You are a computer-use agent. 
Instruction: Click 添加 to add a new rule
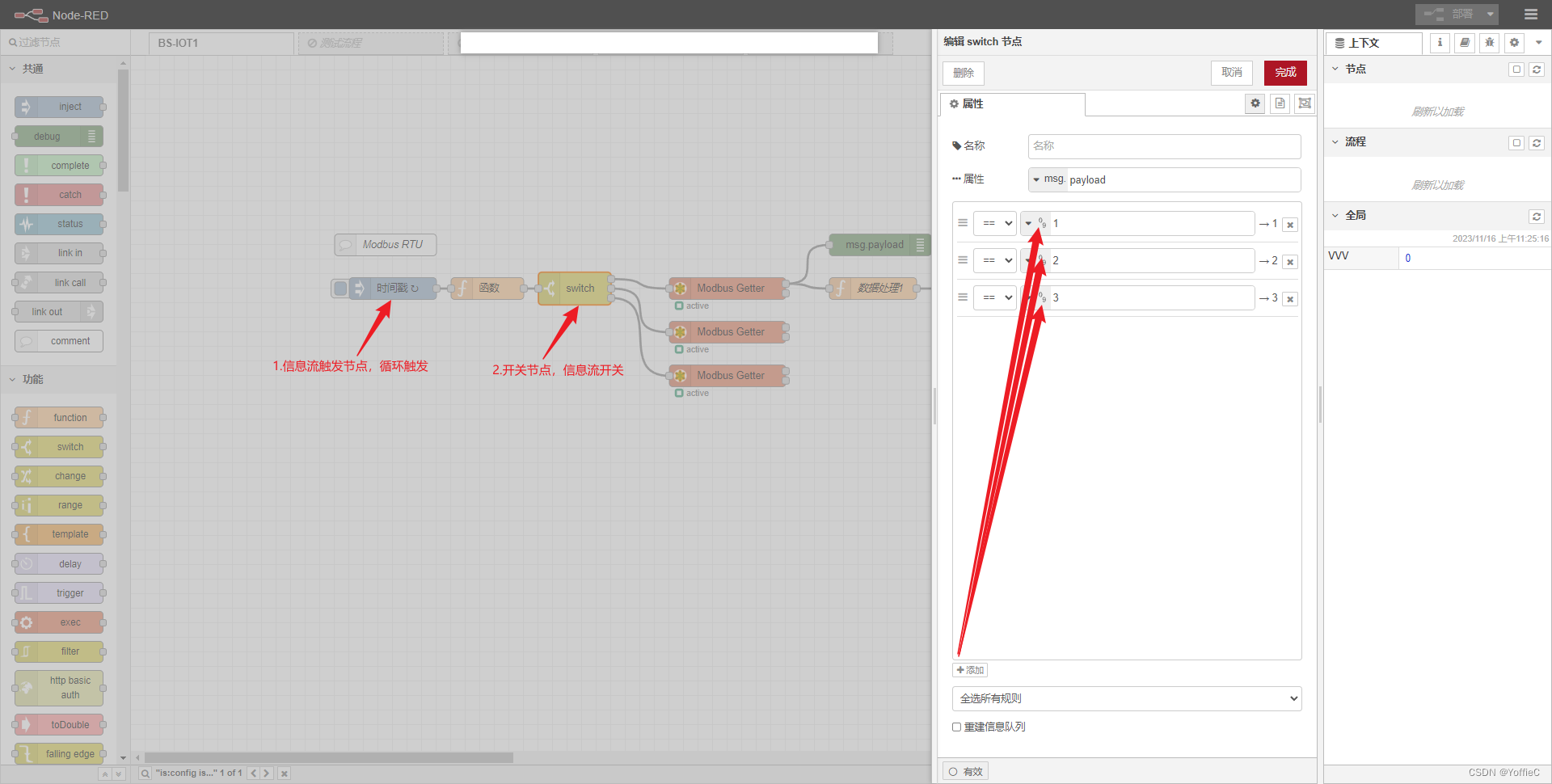click(x=970, y=670)
